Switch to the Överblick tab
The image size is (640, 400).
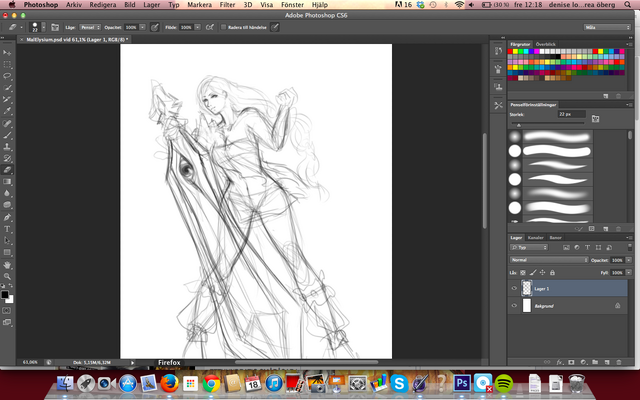click(x=546, y=44)
